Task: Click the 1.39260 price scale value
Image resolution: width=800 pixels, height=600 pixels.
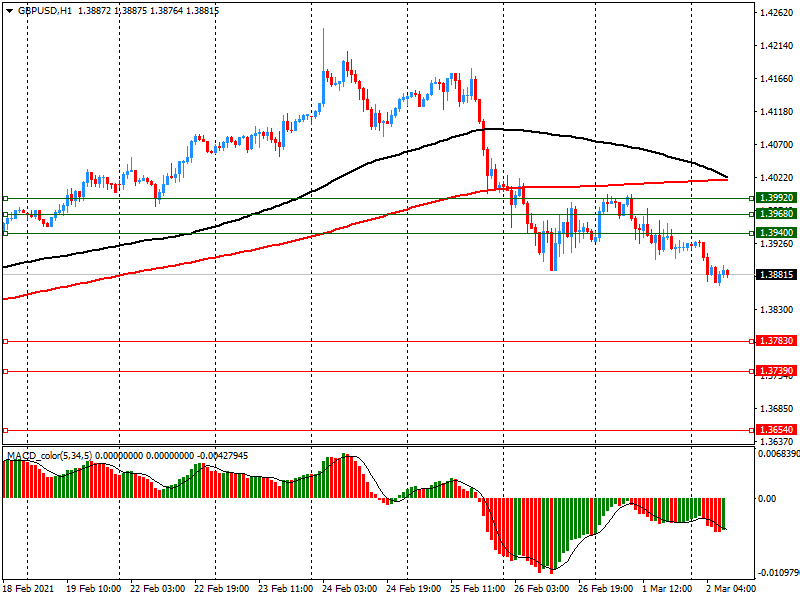Action: [x=777, y=244]
